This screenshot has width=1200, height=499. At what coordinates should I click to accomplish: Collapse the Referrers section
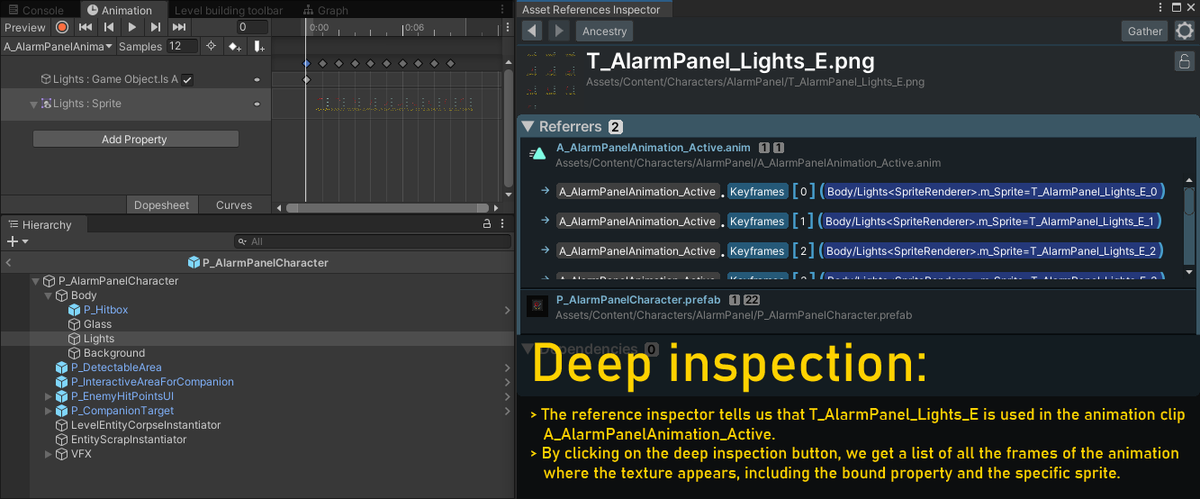[x=528, y=127]
